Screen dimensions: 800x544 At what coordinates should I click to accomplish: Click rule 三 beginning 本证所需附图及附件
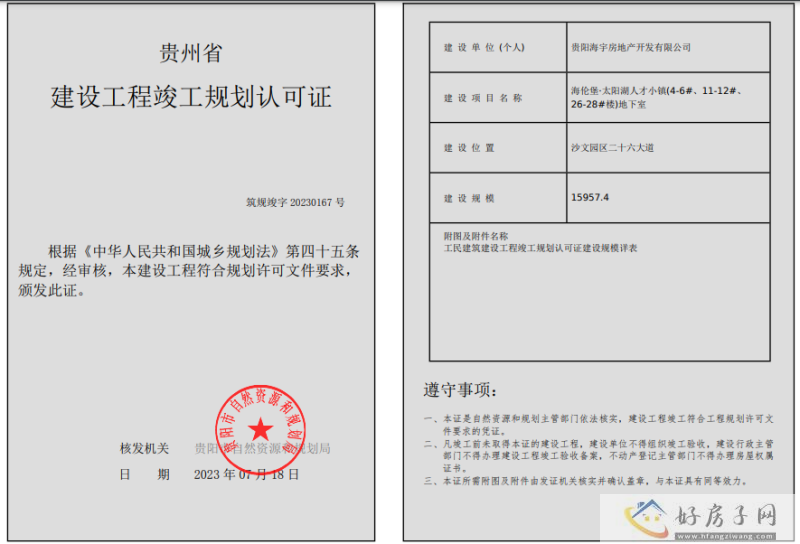pos(585,481)
